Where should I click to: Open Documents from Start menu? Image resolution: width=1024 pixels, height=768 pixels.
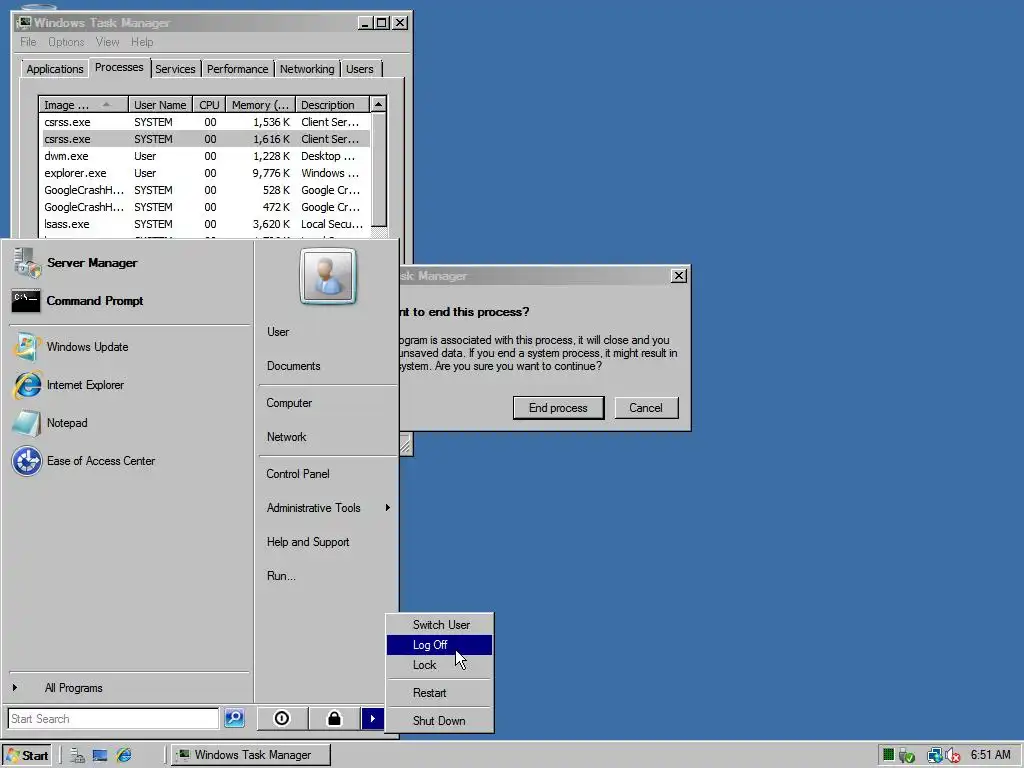pos(328,366)
